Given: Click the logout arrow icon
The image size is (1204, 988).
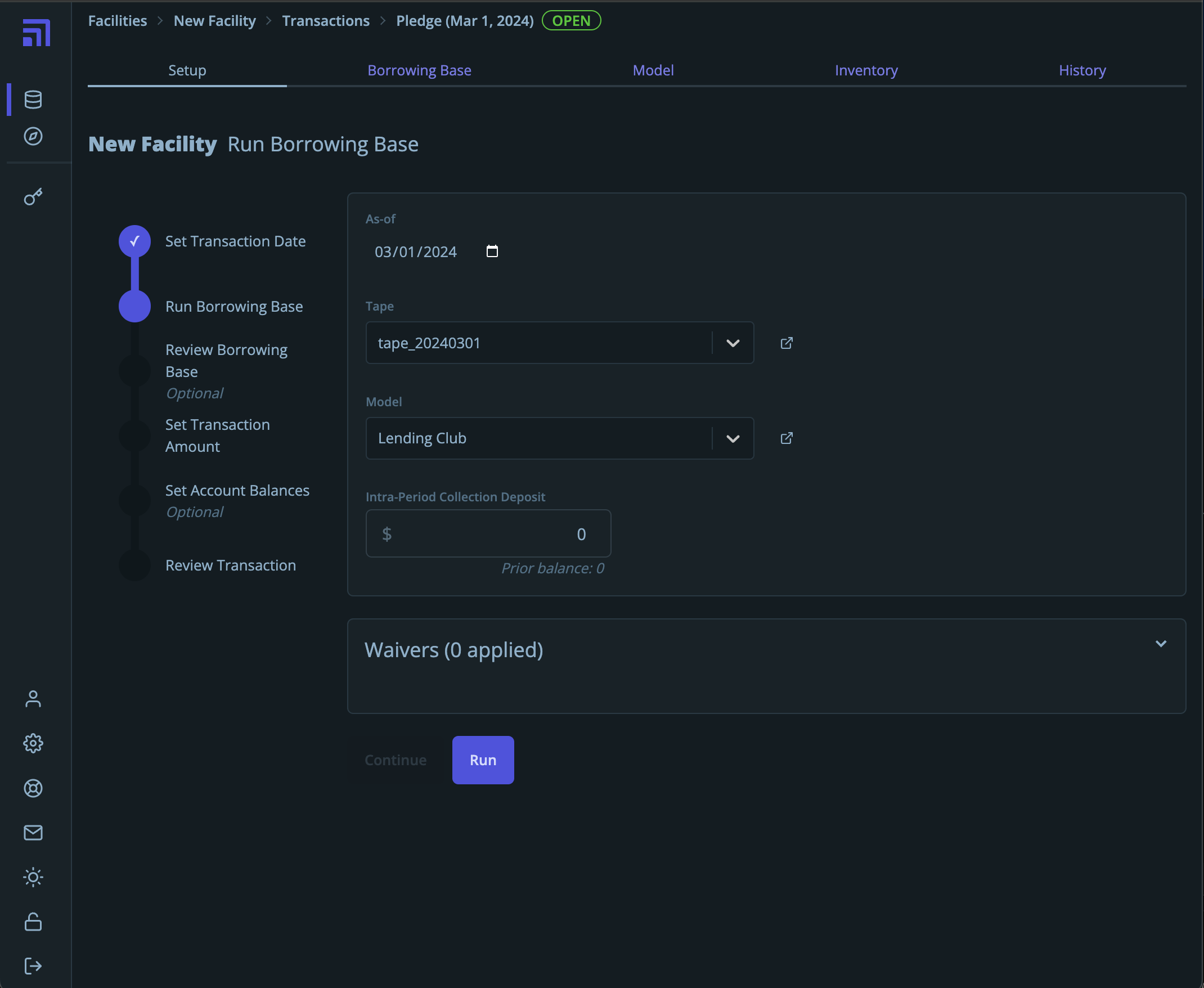Looking at the screenshot, I should click(33, 966).
